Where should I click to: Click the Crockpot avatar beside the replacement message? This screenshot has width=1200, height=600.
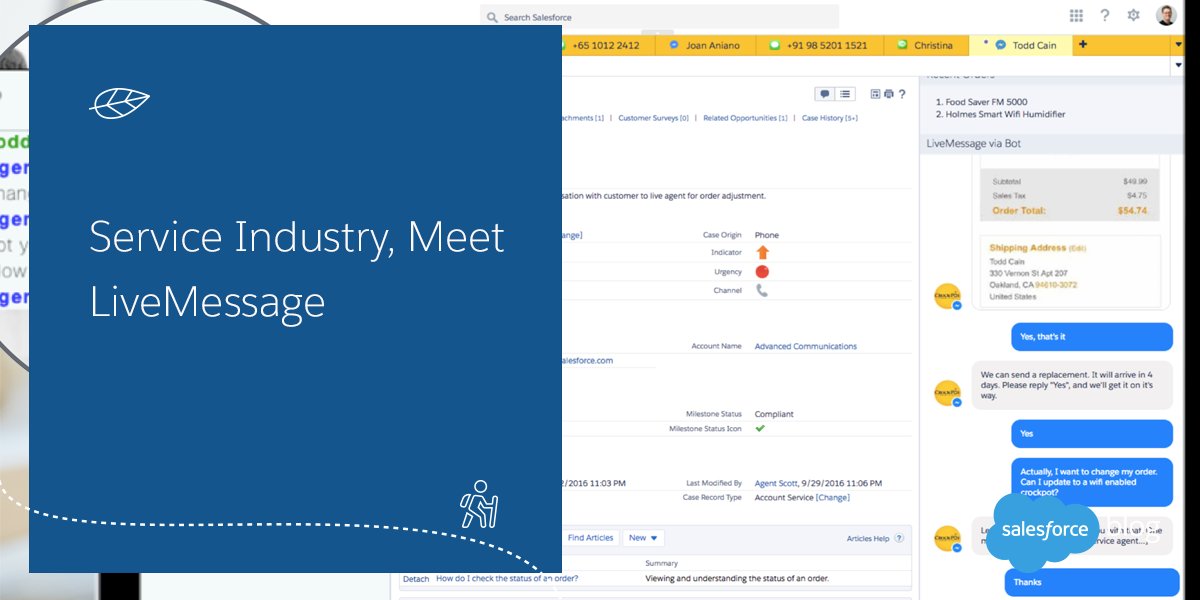947,393
